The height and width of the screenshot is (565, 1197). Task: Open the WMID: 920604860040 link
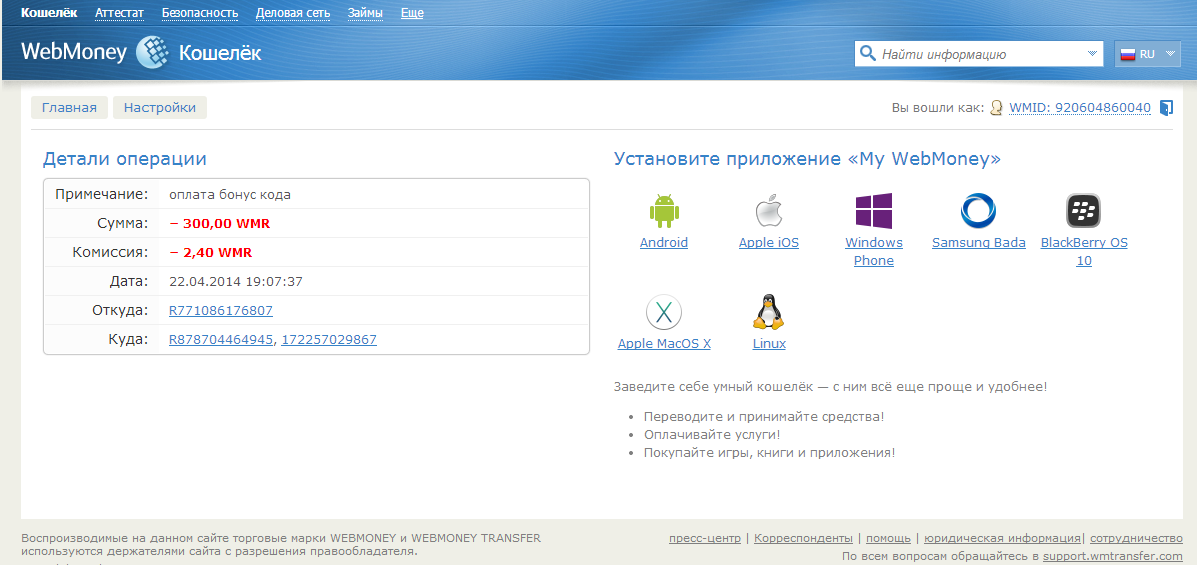click(1079, 108)
